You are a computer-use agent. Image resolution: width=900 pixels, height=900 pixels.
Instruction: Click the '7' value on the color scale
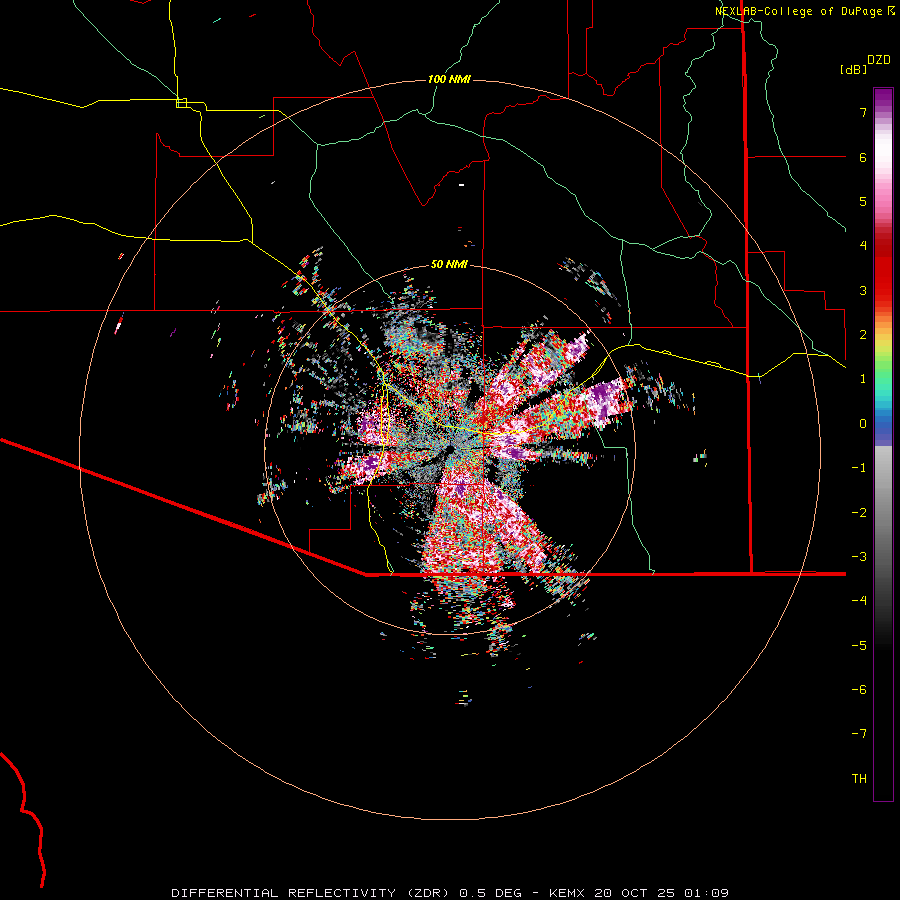[863, 112]
